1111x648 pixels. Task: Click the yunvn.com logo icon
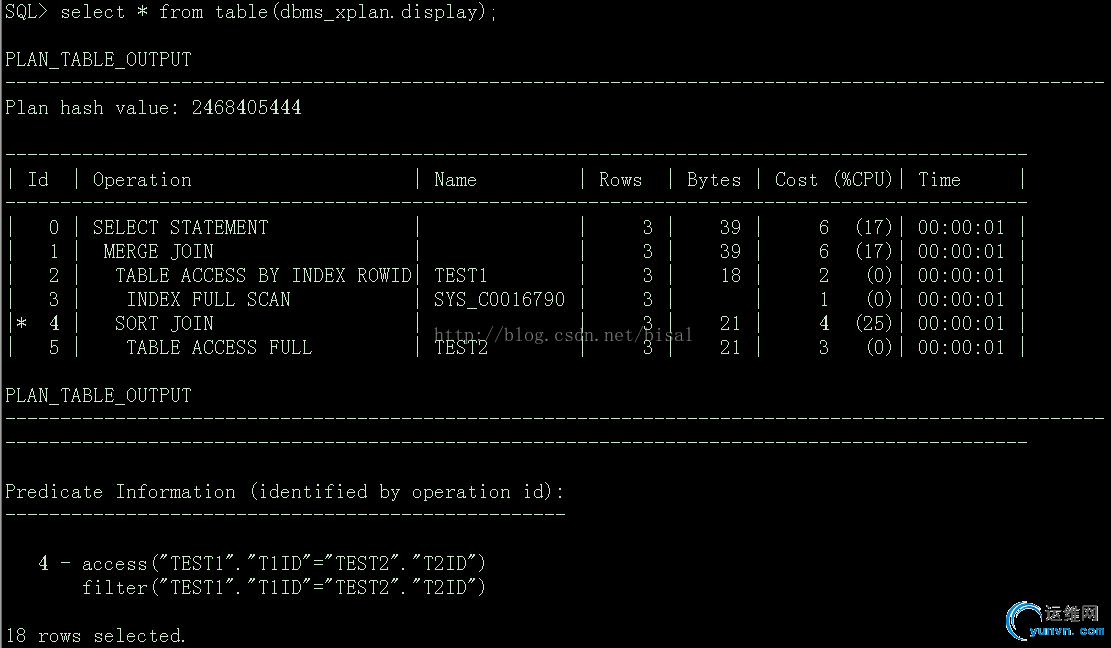click(x=1026, y=619)
